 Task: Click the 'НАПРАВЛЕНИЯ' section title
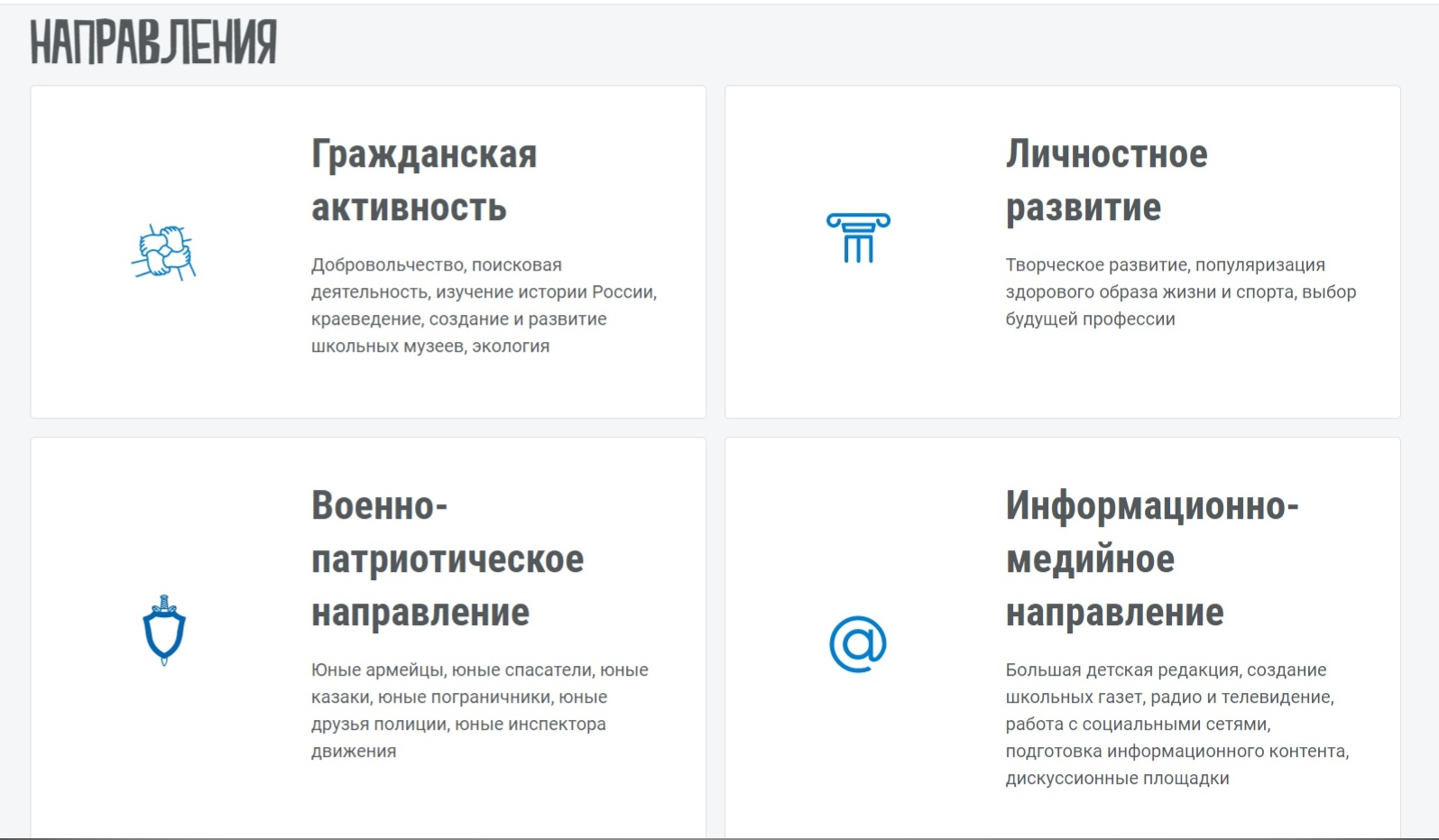(x=153, y=42)
